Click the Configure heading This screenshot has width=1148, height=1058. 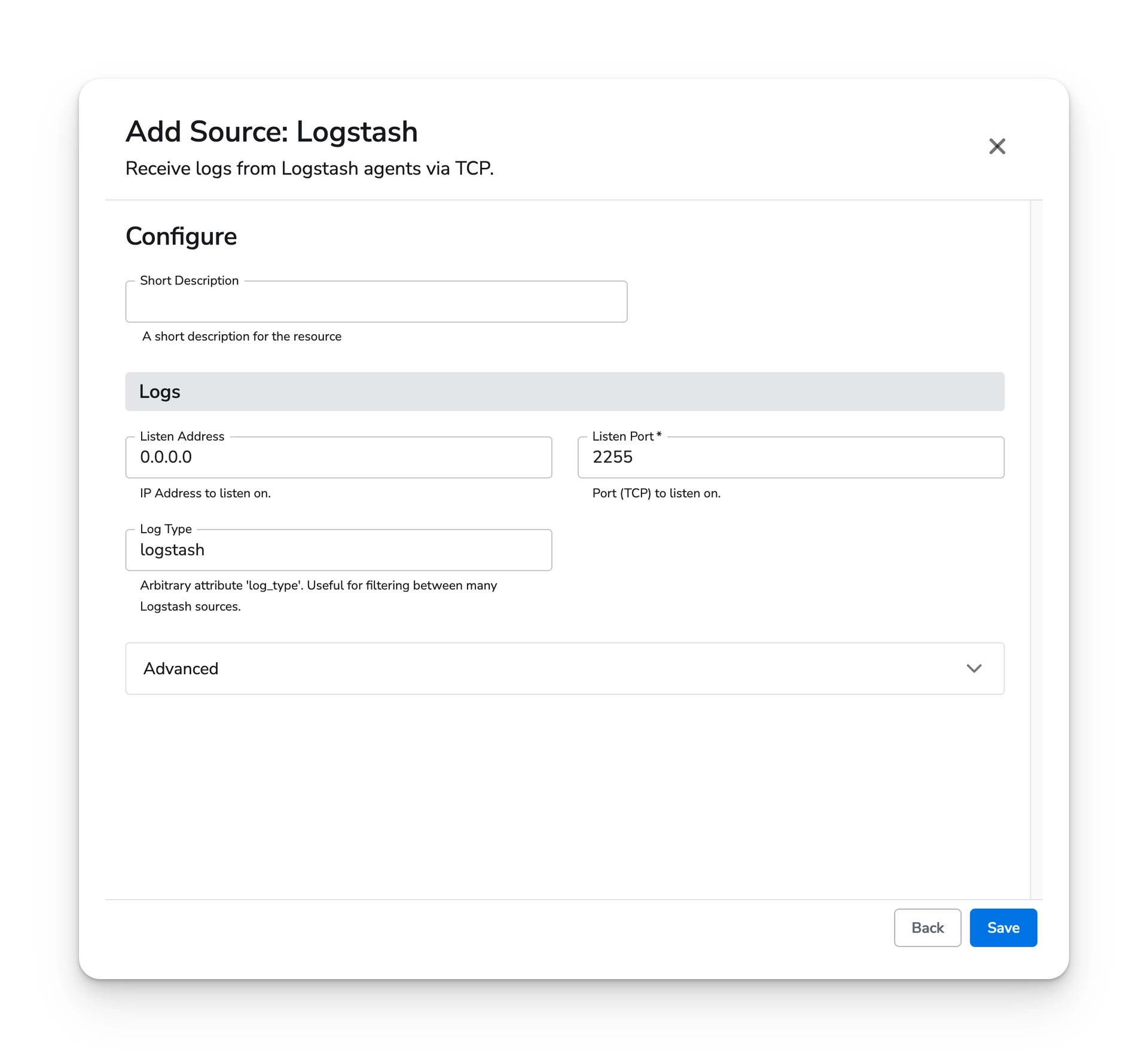click(181, 236)
